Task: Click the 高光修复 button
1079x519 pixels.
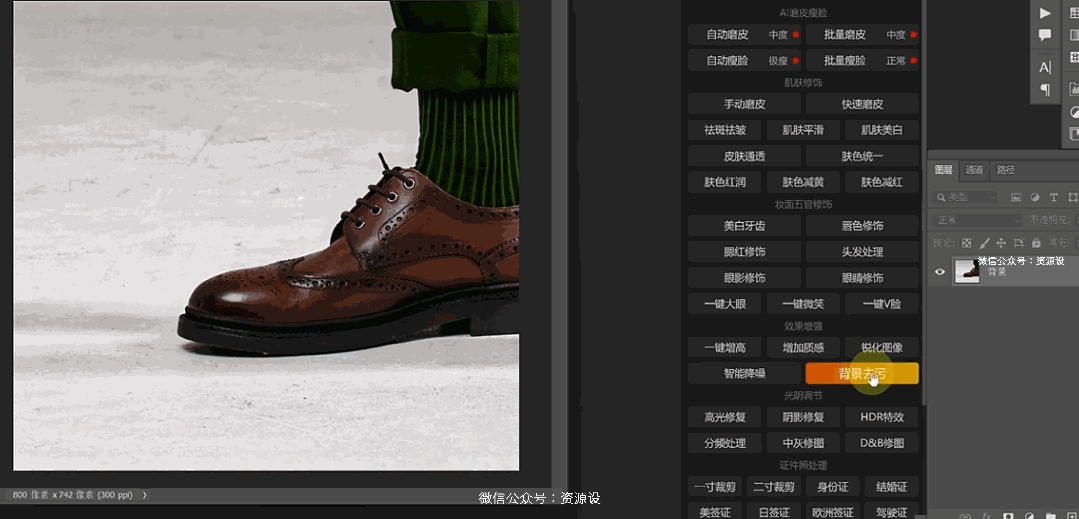Action: (725, 417)
